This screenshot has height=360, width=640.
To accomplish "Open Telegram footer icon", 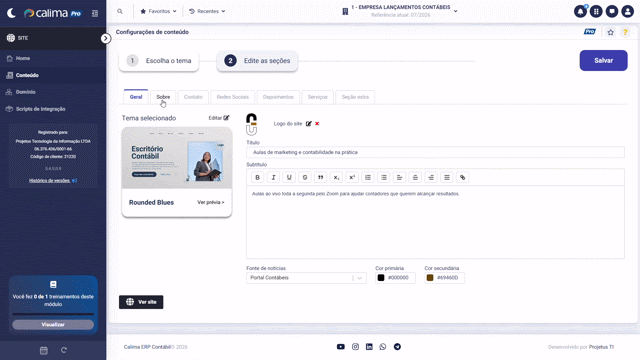I will pyautogui.click(x=397, y=347).
